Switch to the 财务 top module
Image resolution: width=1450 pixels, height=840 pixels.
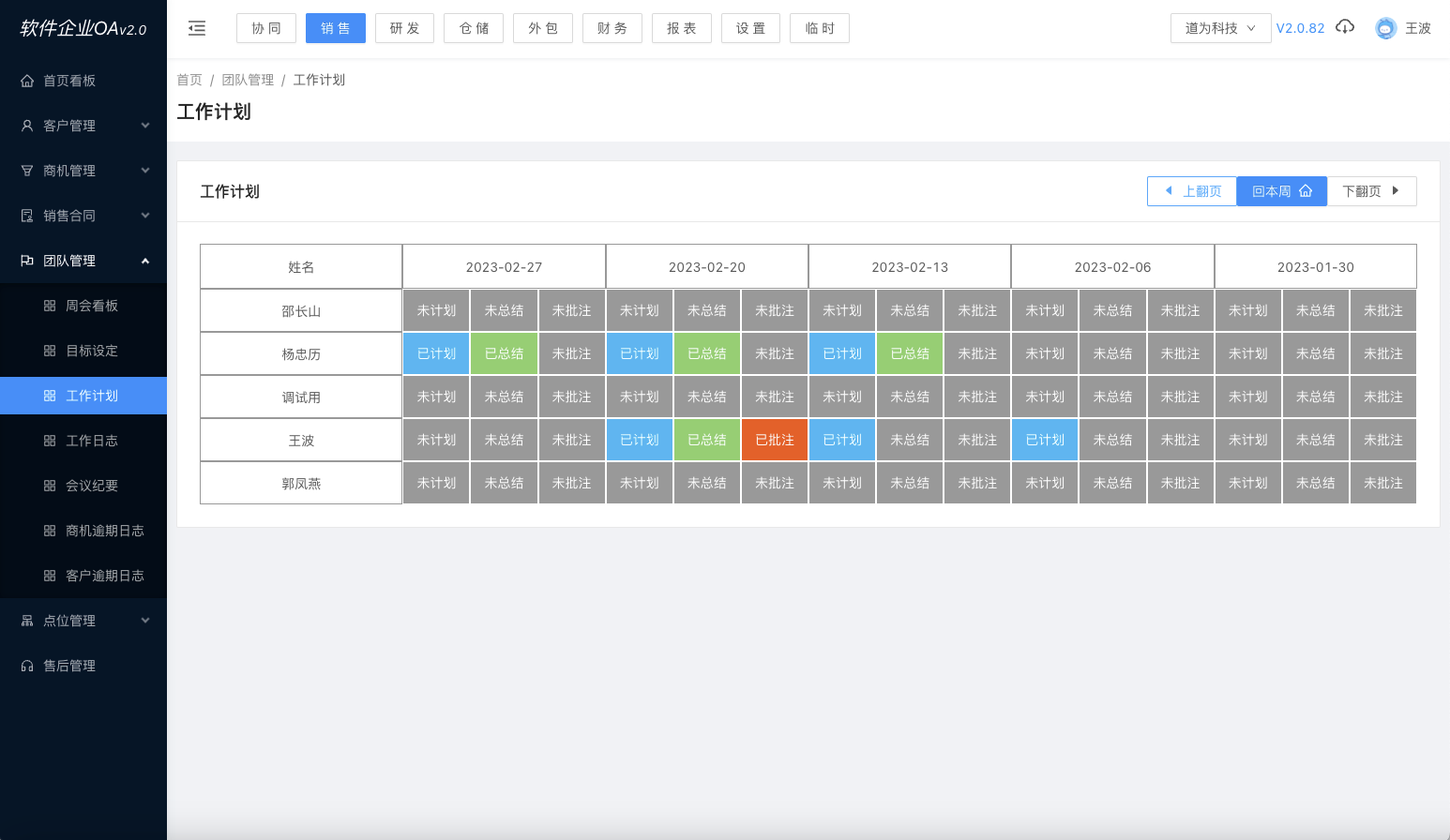pyautogui.click(x=612, y=28)
